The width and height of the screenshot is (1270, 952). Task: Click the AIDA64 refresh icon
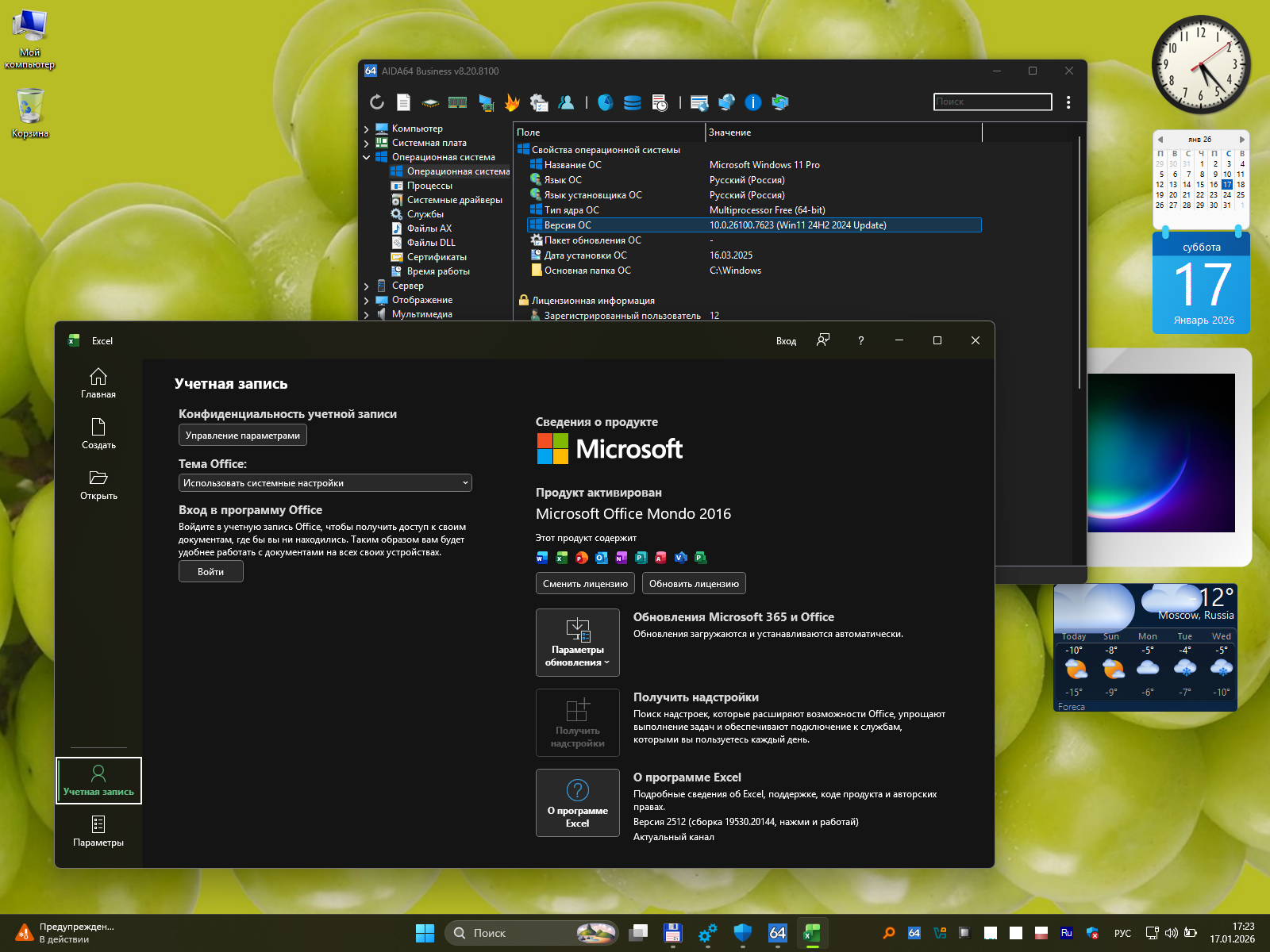point(377,102)
